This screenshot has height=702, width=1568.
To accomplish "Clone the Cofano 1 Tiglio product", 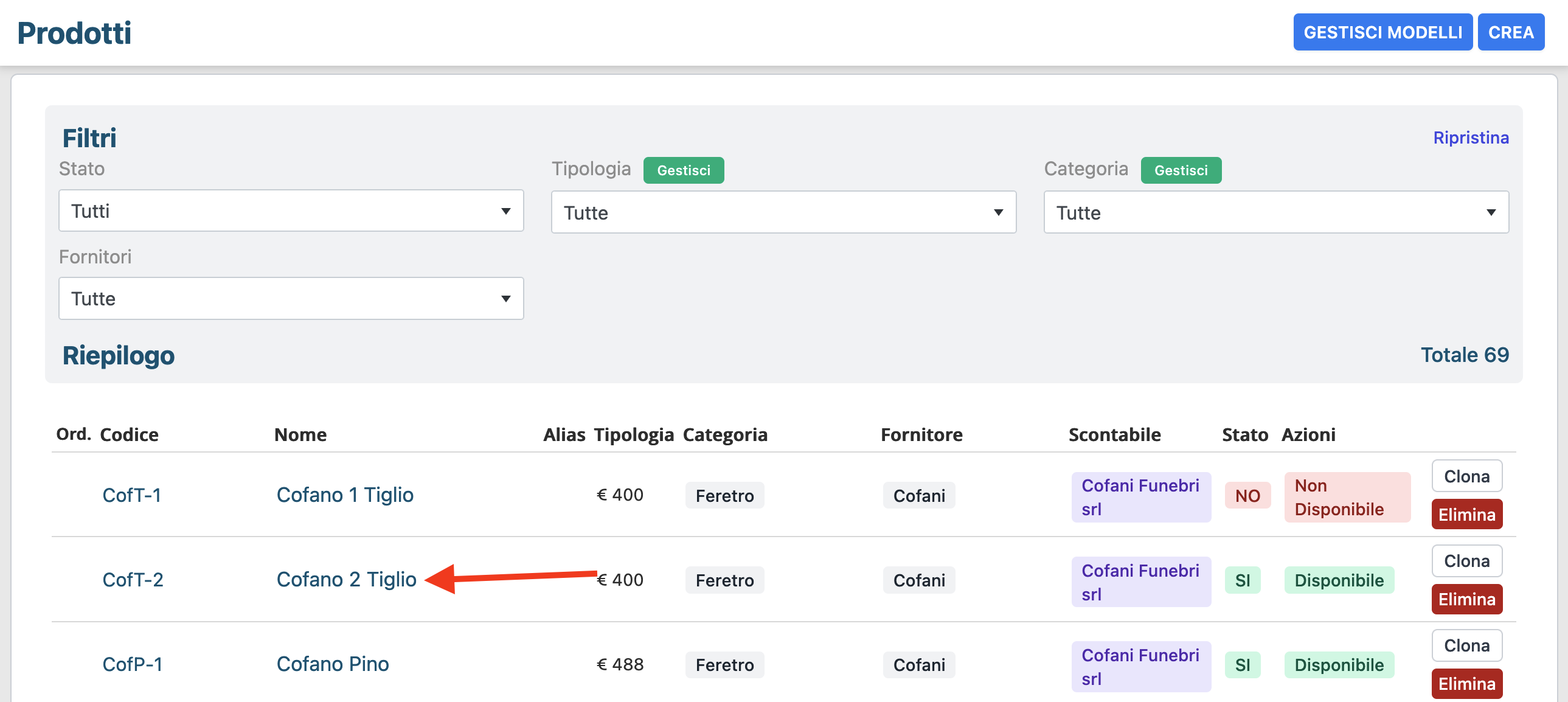I will click(x=1466, y=476).
